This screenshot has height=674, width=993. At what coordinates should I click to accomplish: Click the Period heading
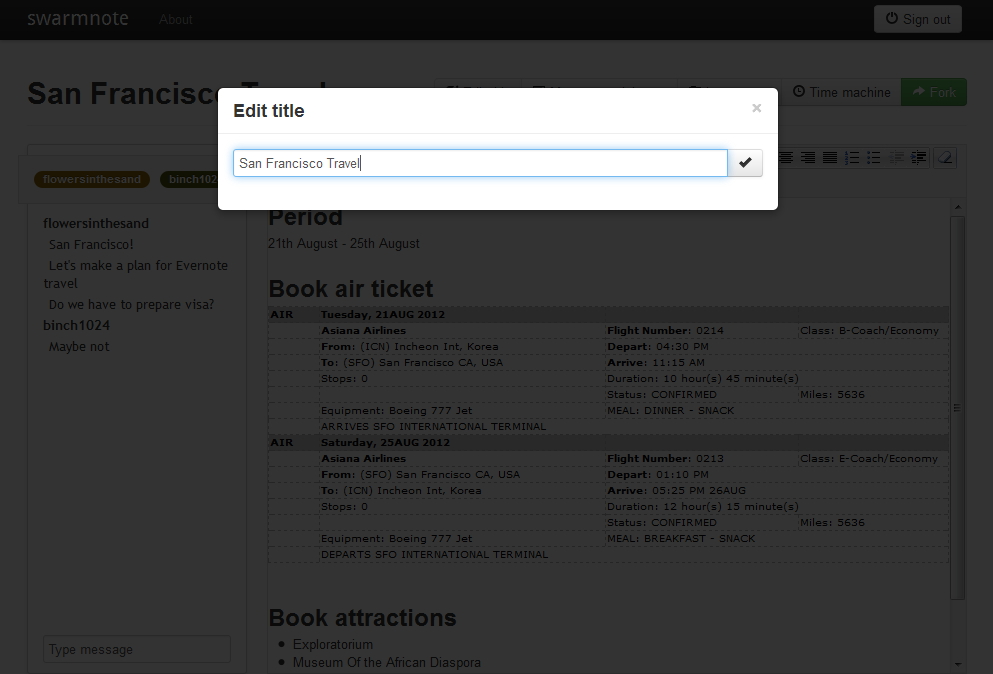[x=305, y=217]
